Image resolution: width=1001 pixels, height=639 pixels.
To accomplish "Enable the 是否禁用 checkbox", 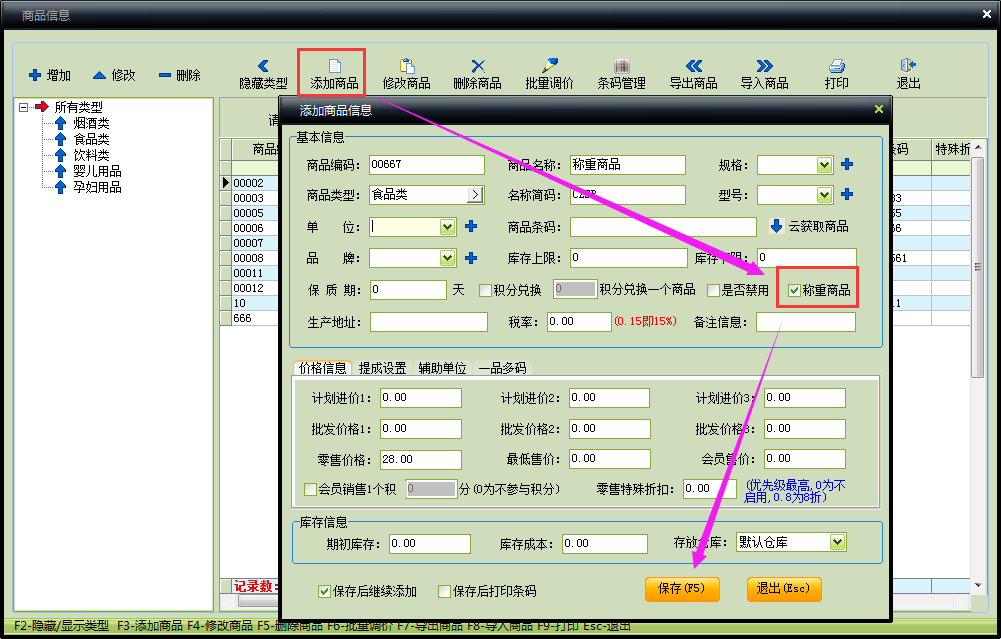I will point(714,290).
